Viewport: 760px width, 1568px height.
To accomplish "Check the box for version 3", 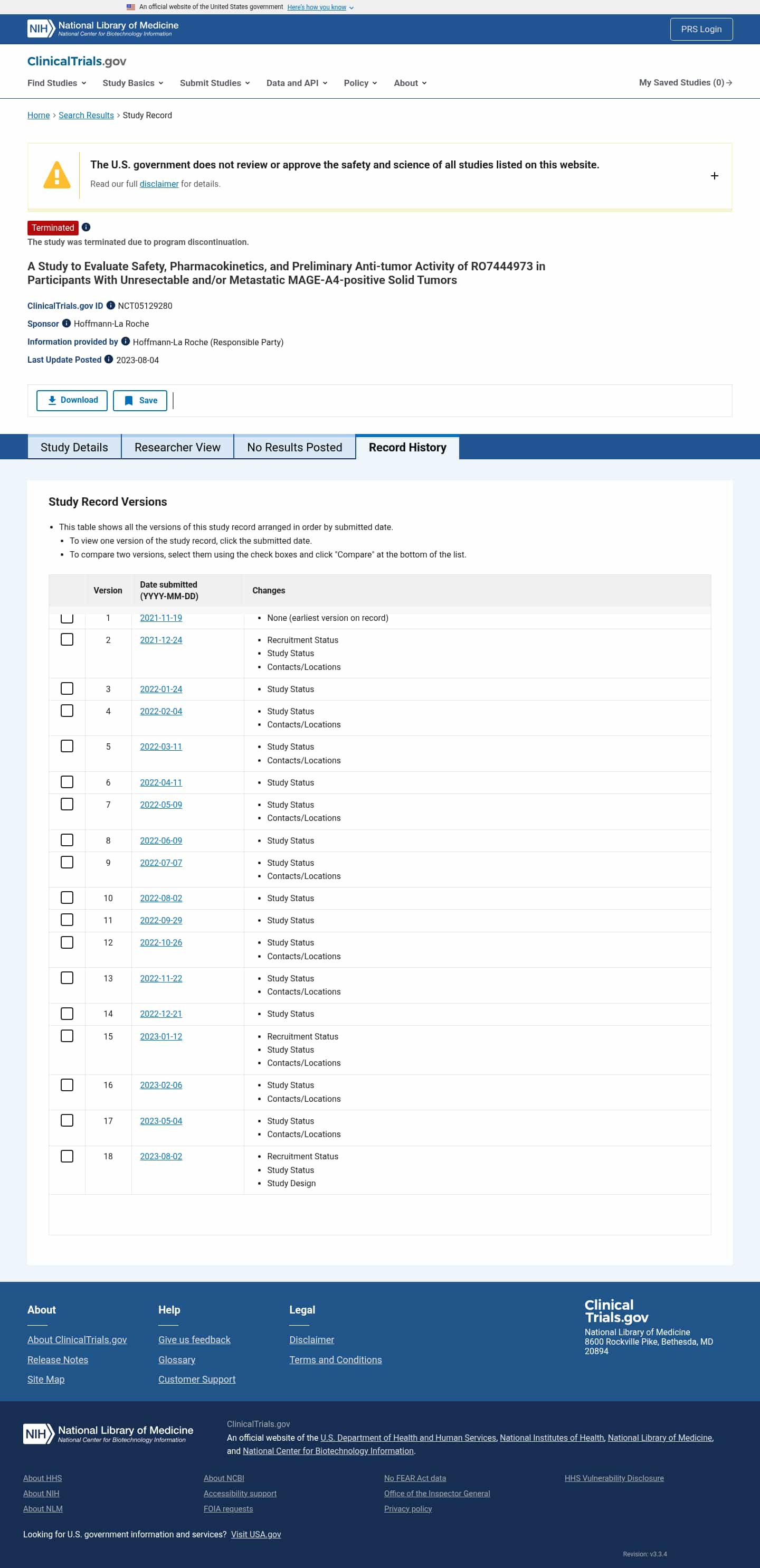I will click(x=67, y=688).
